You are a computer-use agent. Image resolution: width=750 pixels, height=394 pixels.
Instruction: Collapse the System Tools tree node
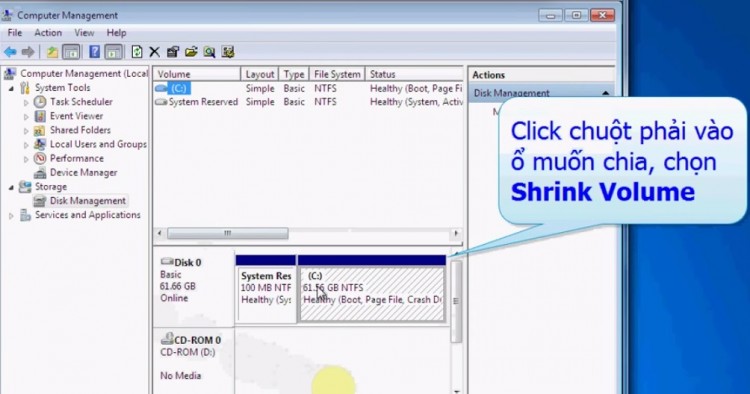11,88
